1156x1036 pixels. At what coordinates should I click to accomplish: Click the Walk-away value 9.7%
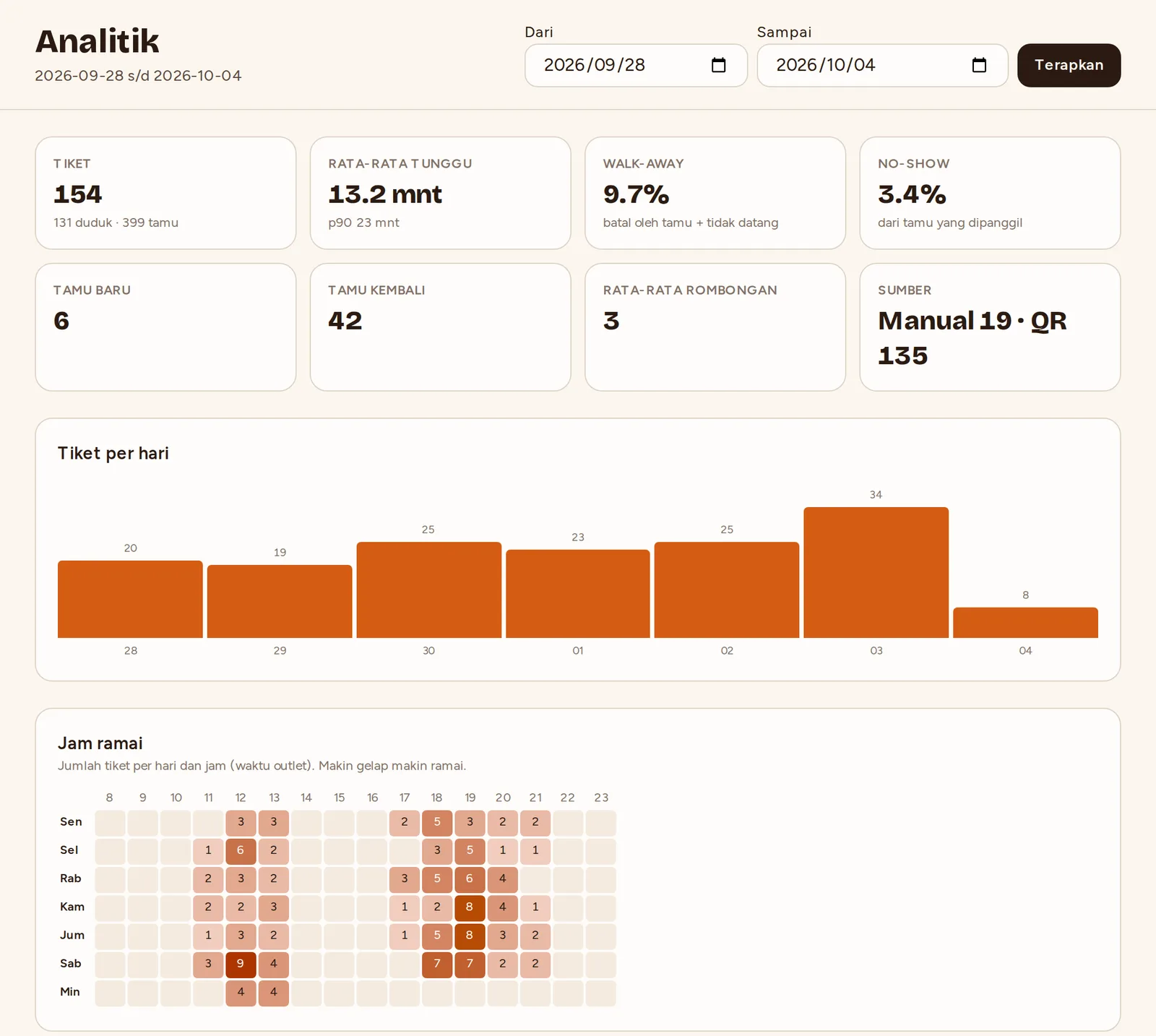(636, 194)
